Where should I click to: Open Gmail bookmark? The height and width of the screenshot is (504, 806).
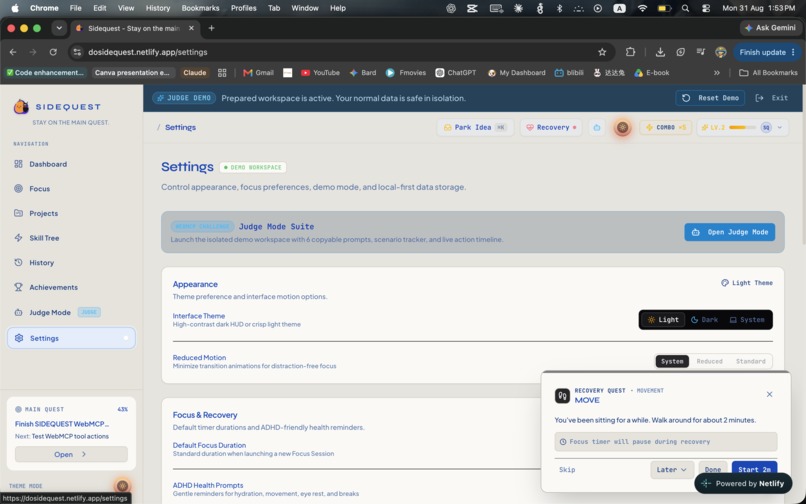coord(259,73)
